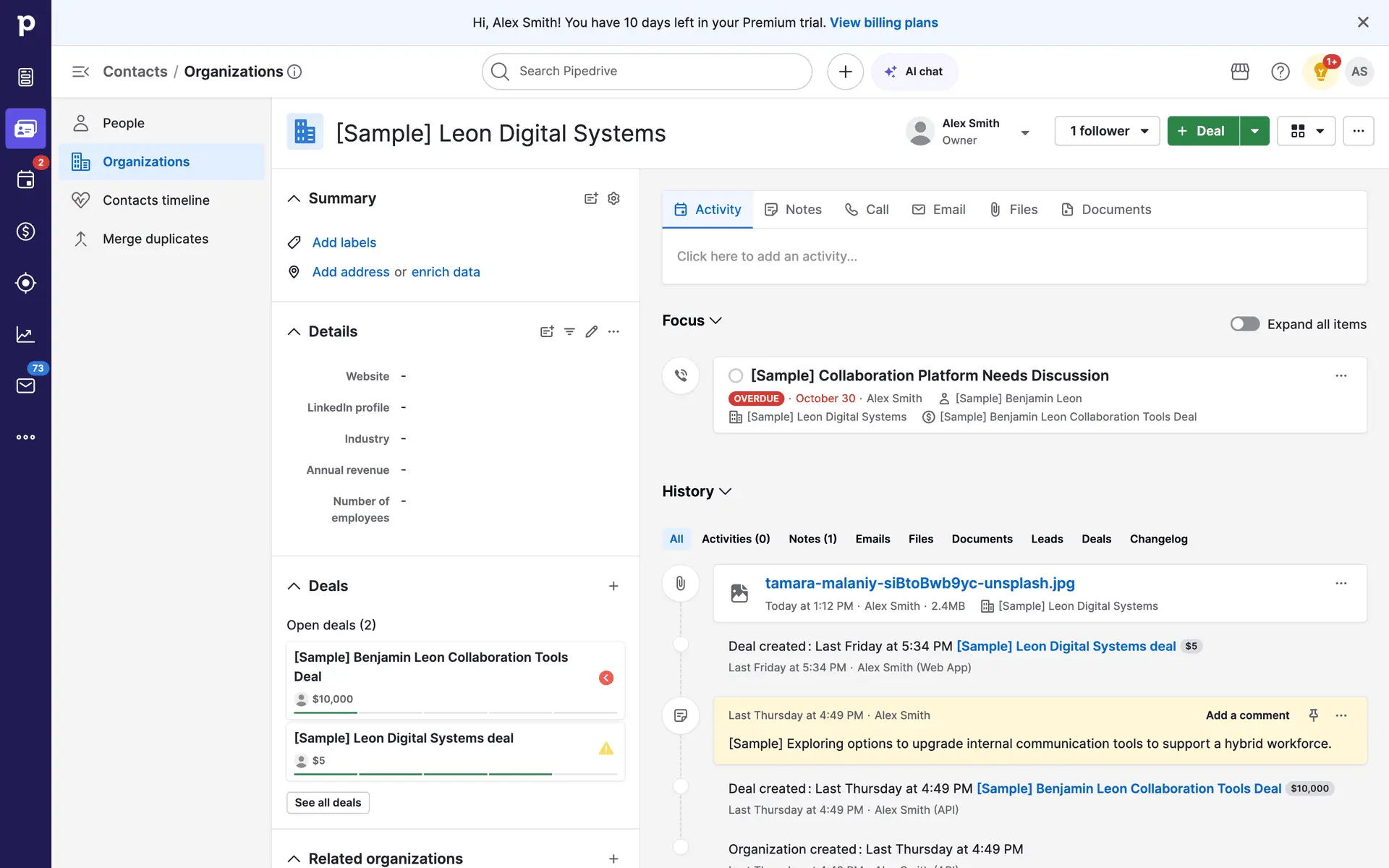This screenshot has width=1389, height=868.
Task: Click the See all deals button
Action: (328, 802)
